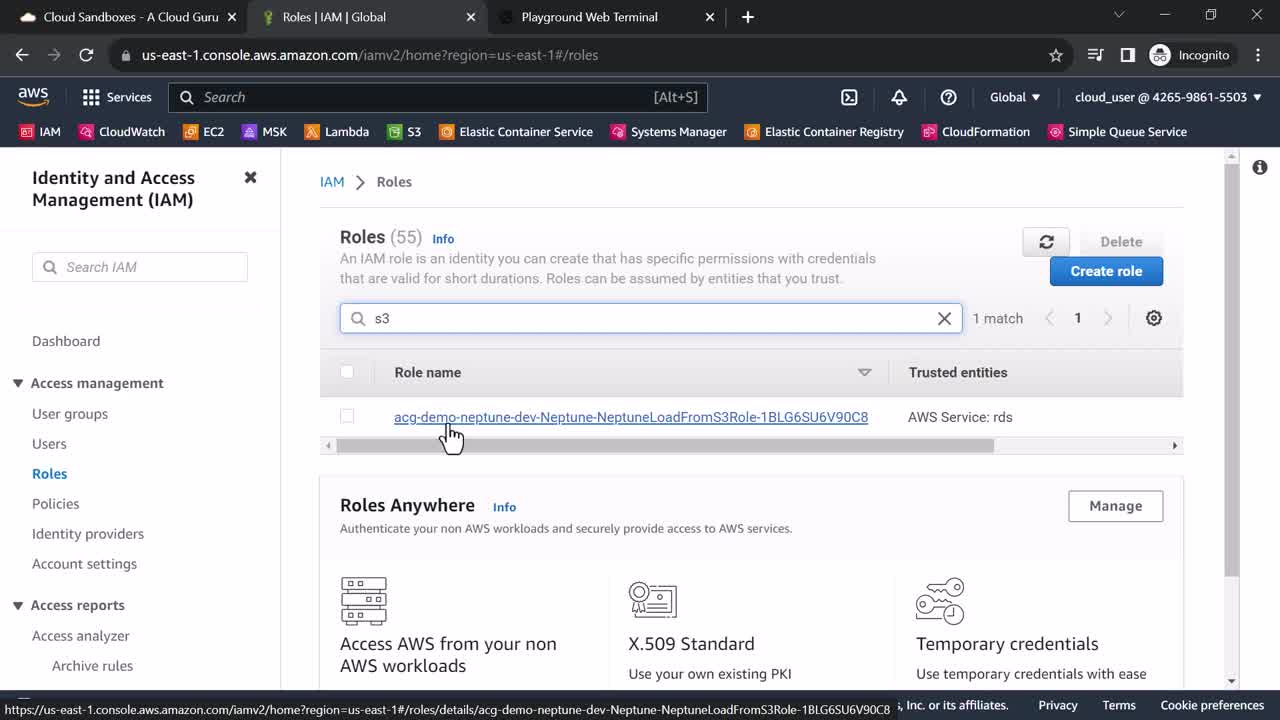Open the notifications bell
This screenshot has height=720, width=1280.
click(x=899, y=97)
